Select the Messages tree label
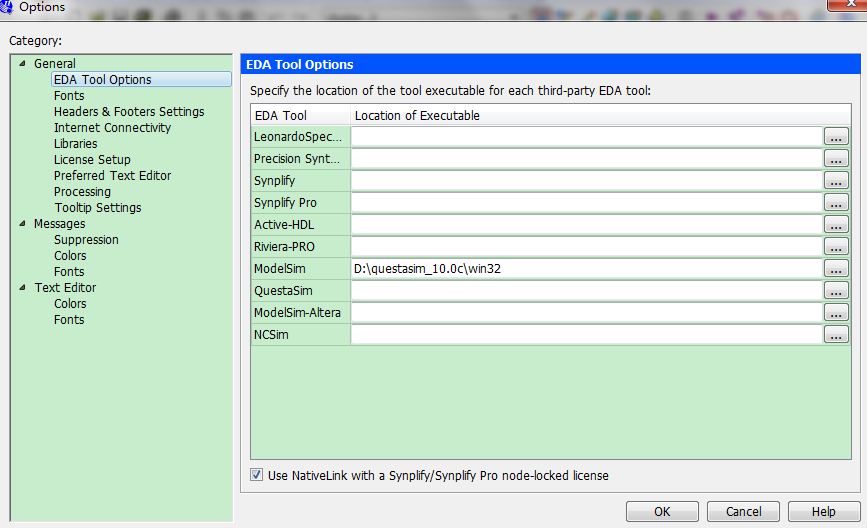 59,224
